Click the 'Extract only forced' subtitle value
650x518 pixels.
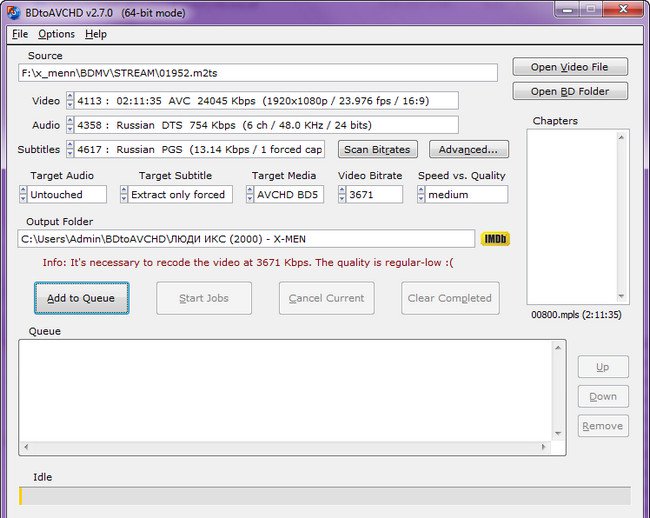tap(180, 194)
